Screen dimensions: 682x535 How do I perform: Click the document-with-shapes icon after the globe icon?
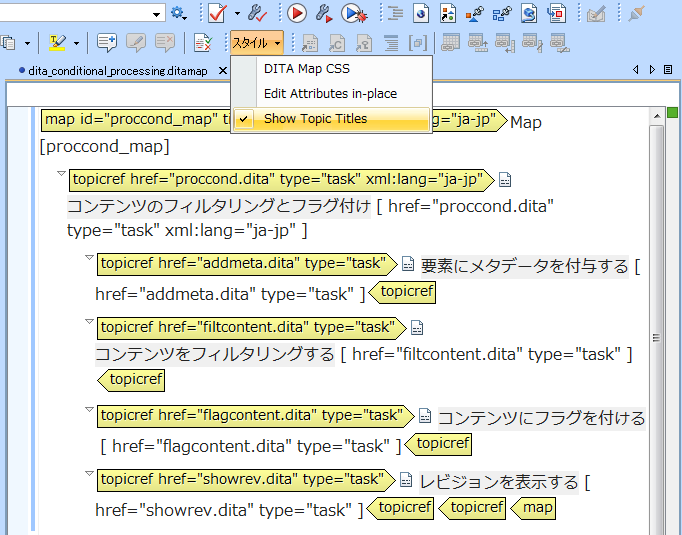(448, 13)
